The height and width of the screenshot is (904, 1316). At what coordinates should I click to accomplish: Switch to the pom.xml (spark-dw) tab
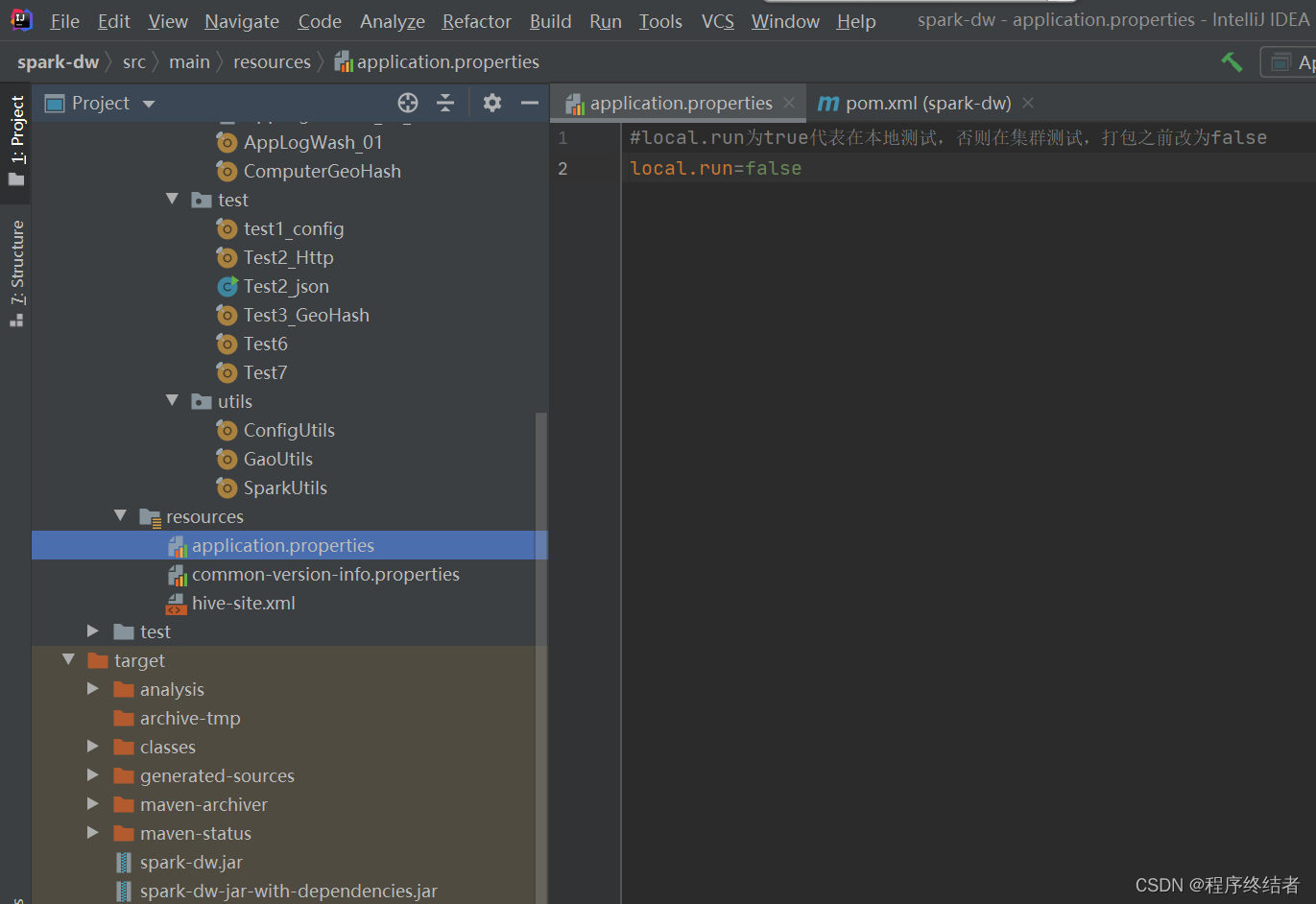(x=928, y=103)
